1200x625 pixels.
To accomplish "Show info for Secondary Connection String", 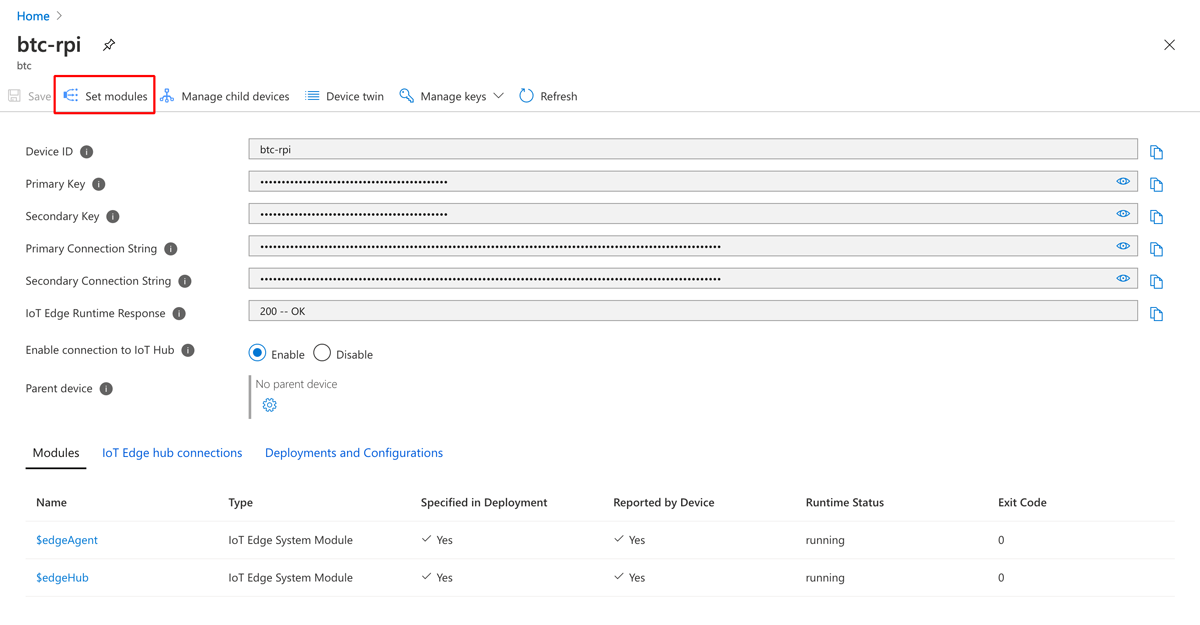I will 185,281.
